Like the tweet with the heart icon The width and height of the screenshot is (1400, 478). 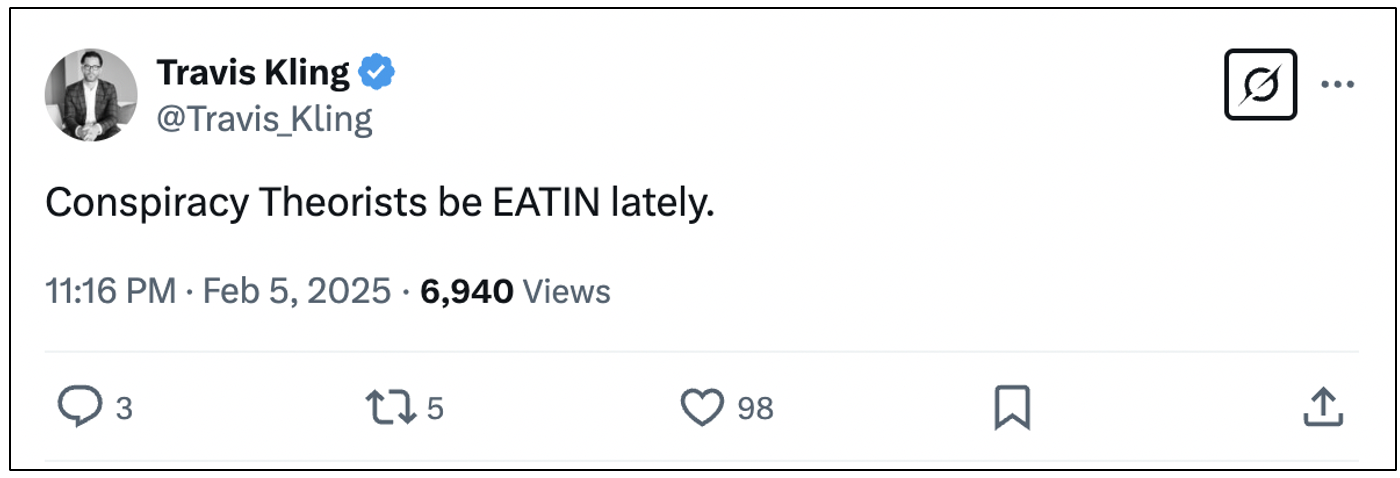click(x=701, y=408)
